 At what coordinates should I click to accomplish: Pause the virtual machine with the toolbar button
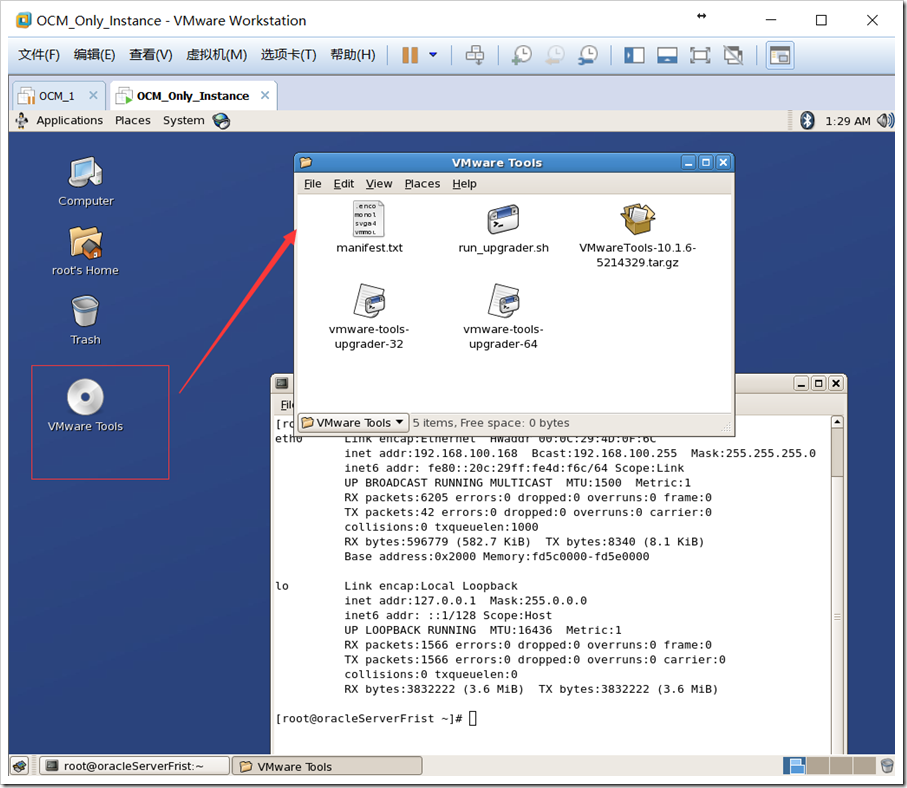410,56
